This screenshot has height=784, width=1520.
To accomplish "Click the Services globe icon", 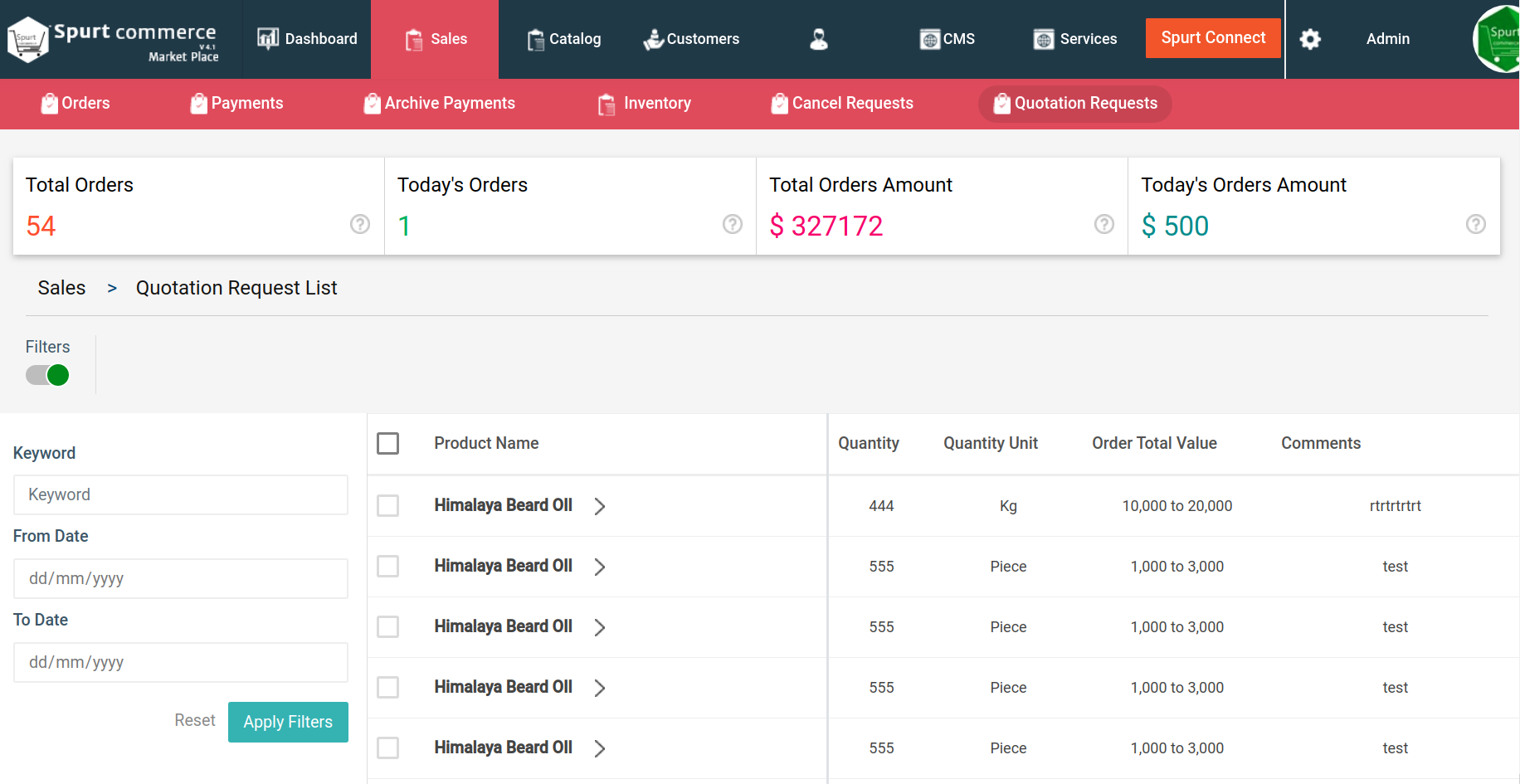I will point(1044,39).
